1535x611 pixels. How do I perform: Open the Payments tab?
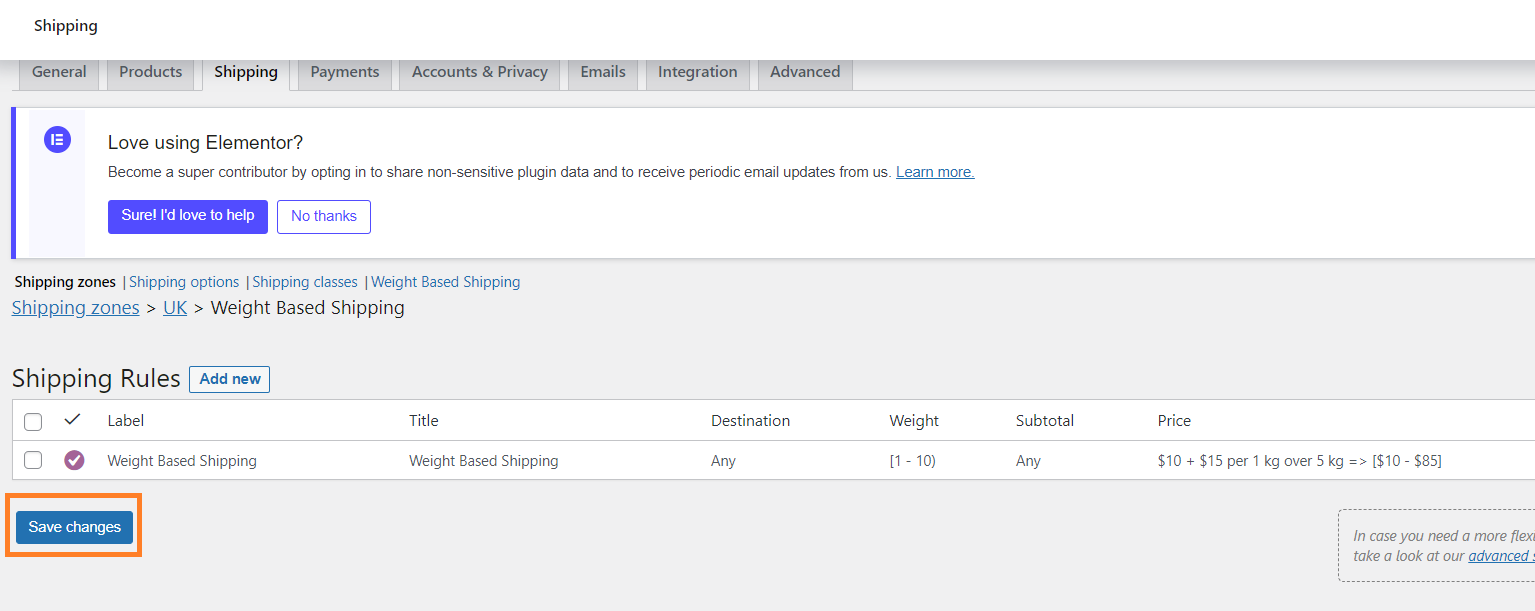tap(345, 73)
